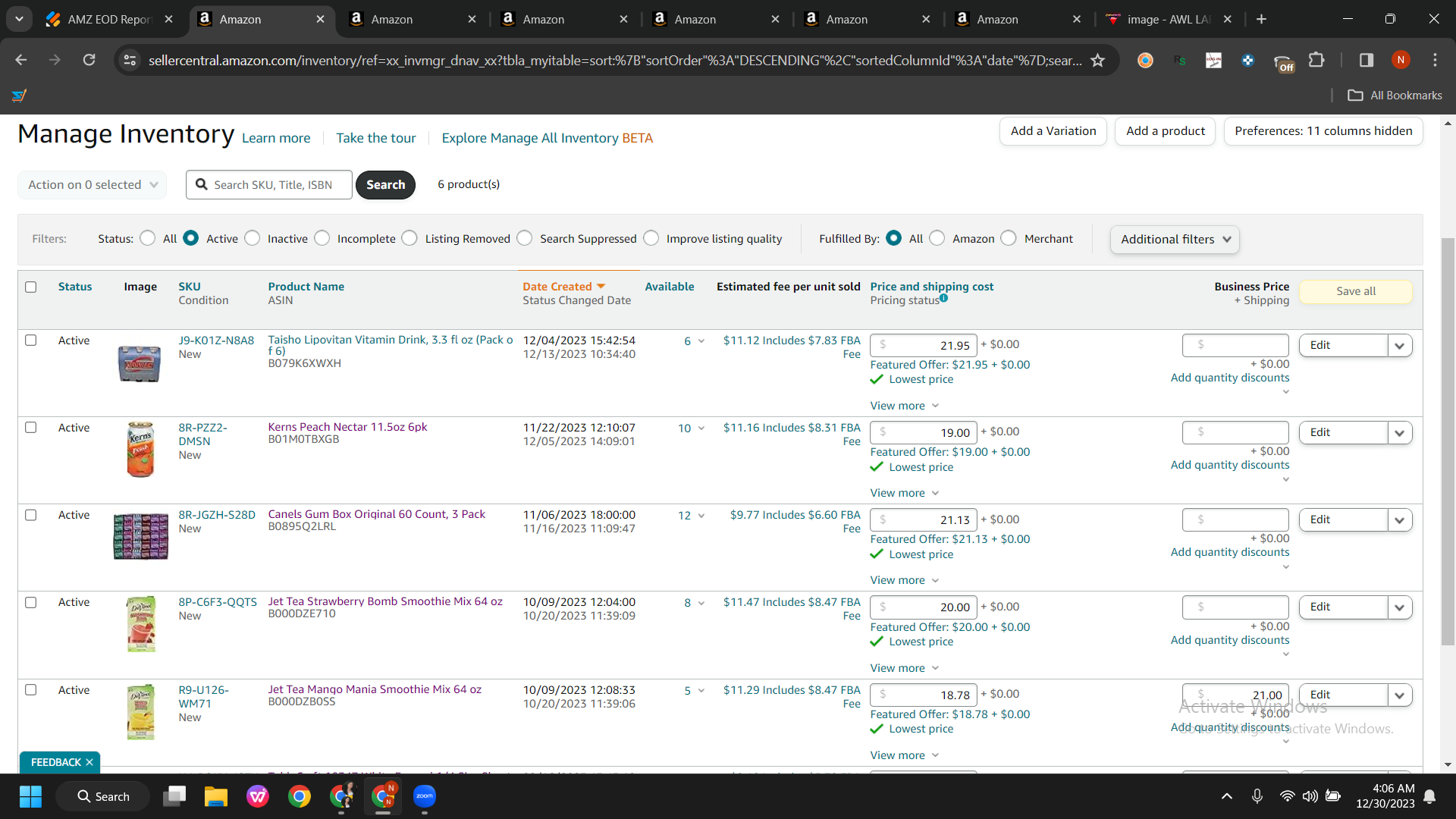The image size is (1456, 819).
Task: Open the Taisho Lipovitan product thumbnail
Action: pyautogui.click(x=140, y=363)
